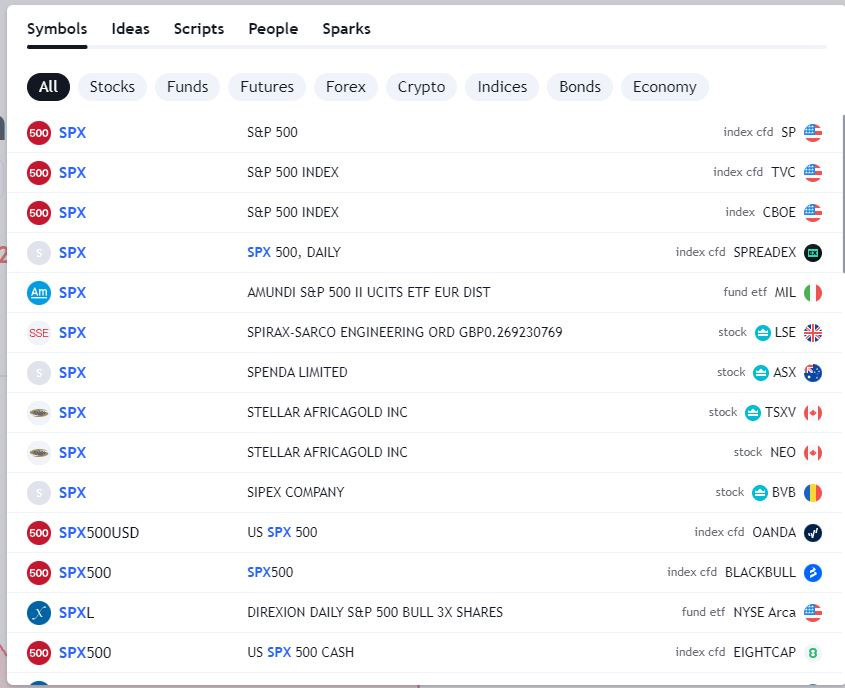Open the People tab
845x688 pixels.
[273, 29]
